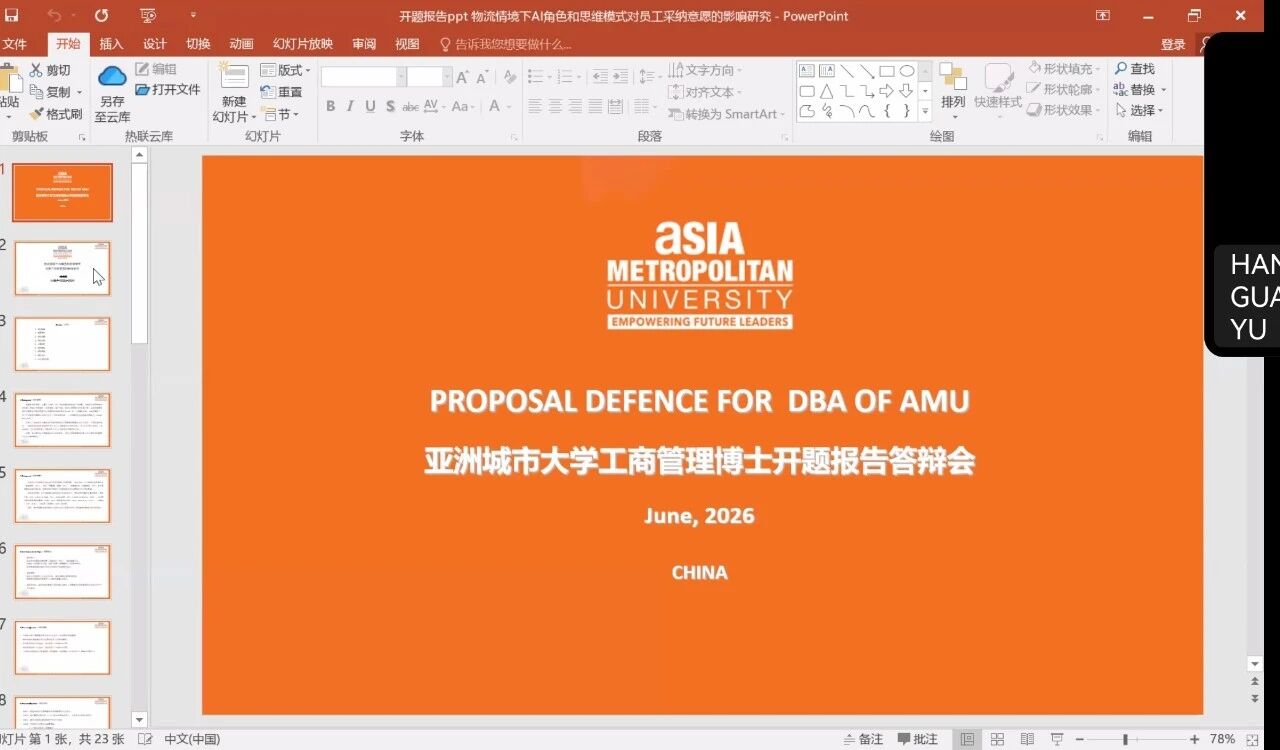Click the Start From Beginning slideshow icon

pyautogui.click(x=148, y=15)
